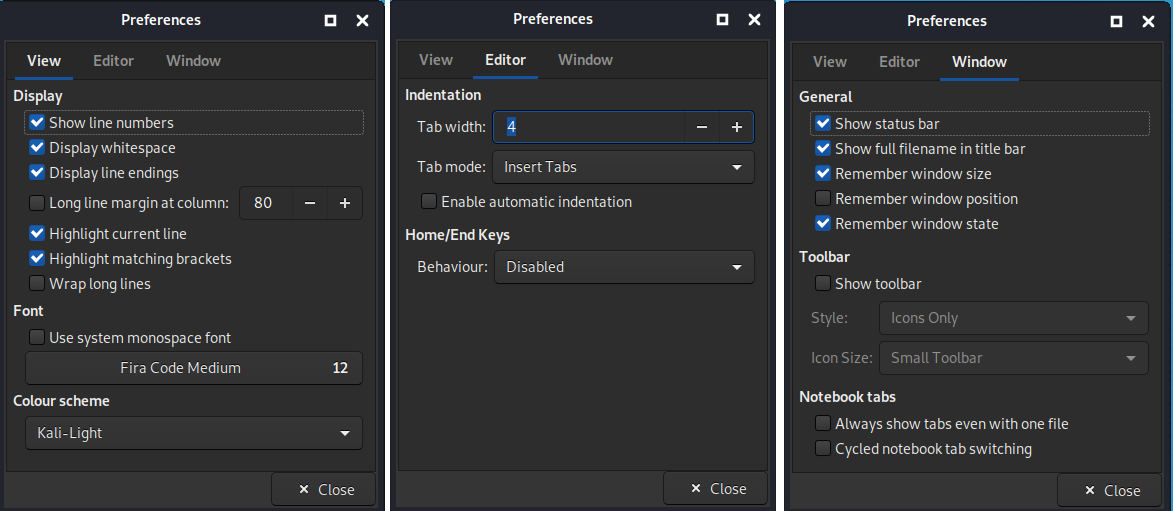Enable Remember window position

(x=824, y=199)
